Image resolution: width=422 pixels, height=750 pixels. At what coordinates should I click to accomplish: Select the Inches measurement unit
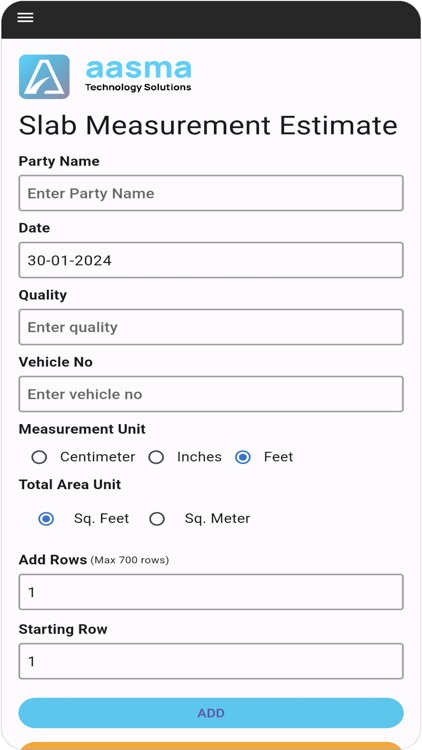coord(156,457)
